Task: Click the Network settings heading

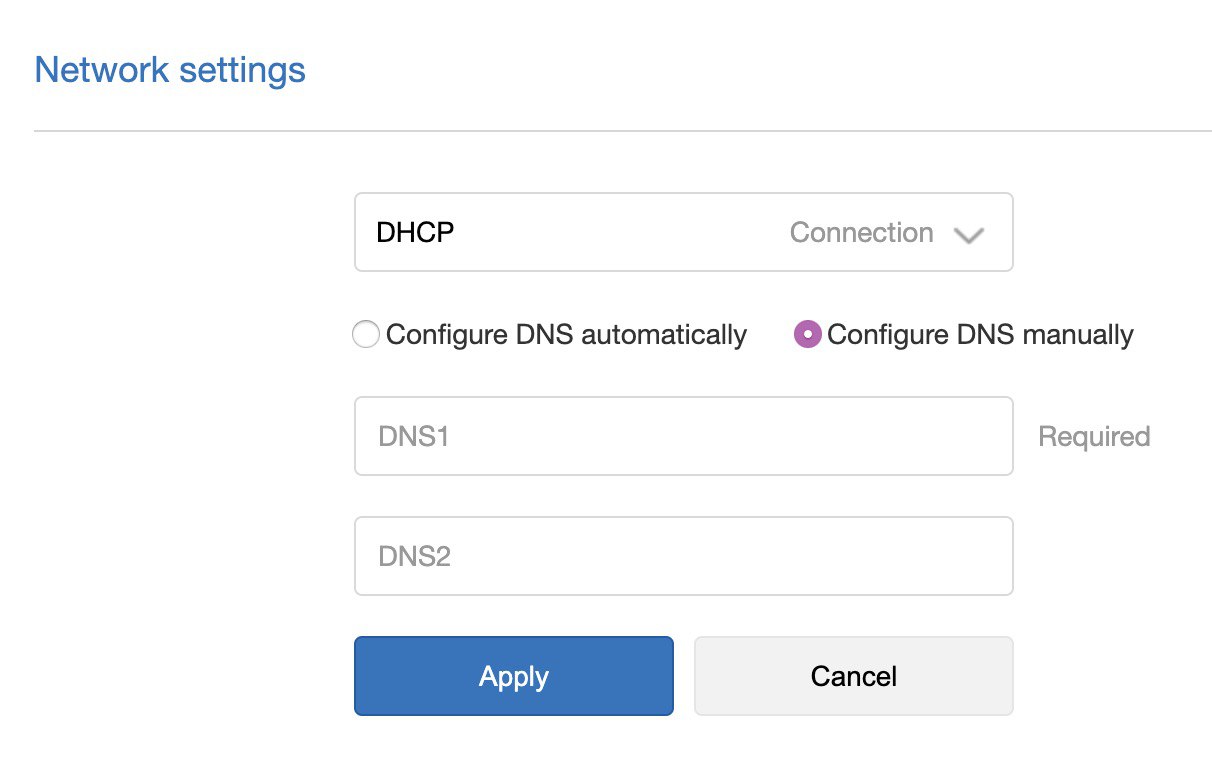Action: pos(170,71)
